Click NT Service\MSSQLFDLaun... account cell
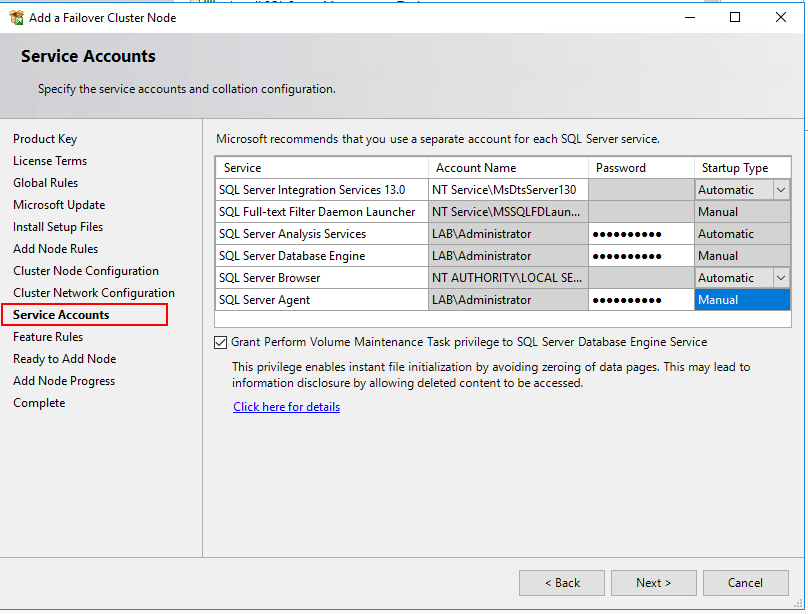 (x=508, y=212)
